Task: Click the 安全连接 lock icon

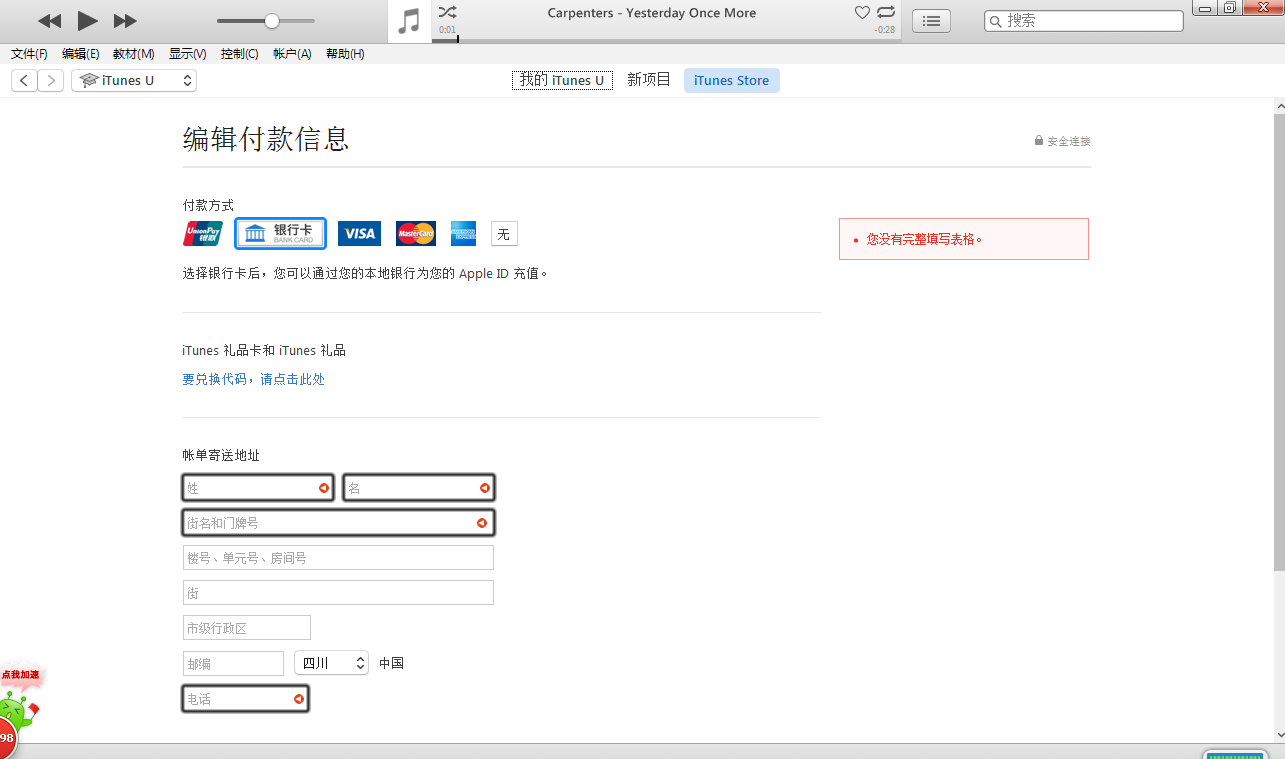Action: [x=1039, y=141]
